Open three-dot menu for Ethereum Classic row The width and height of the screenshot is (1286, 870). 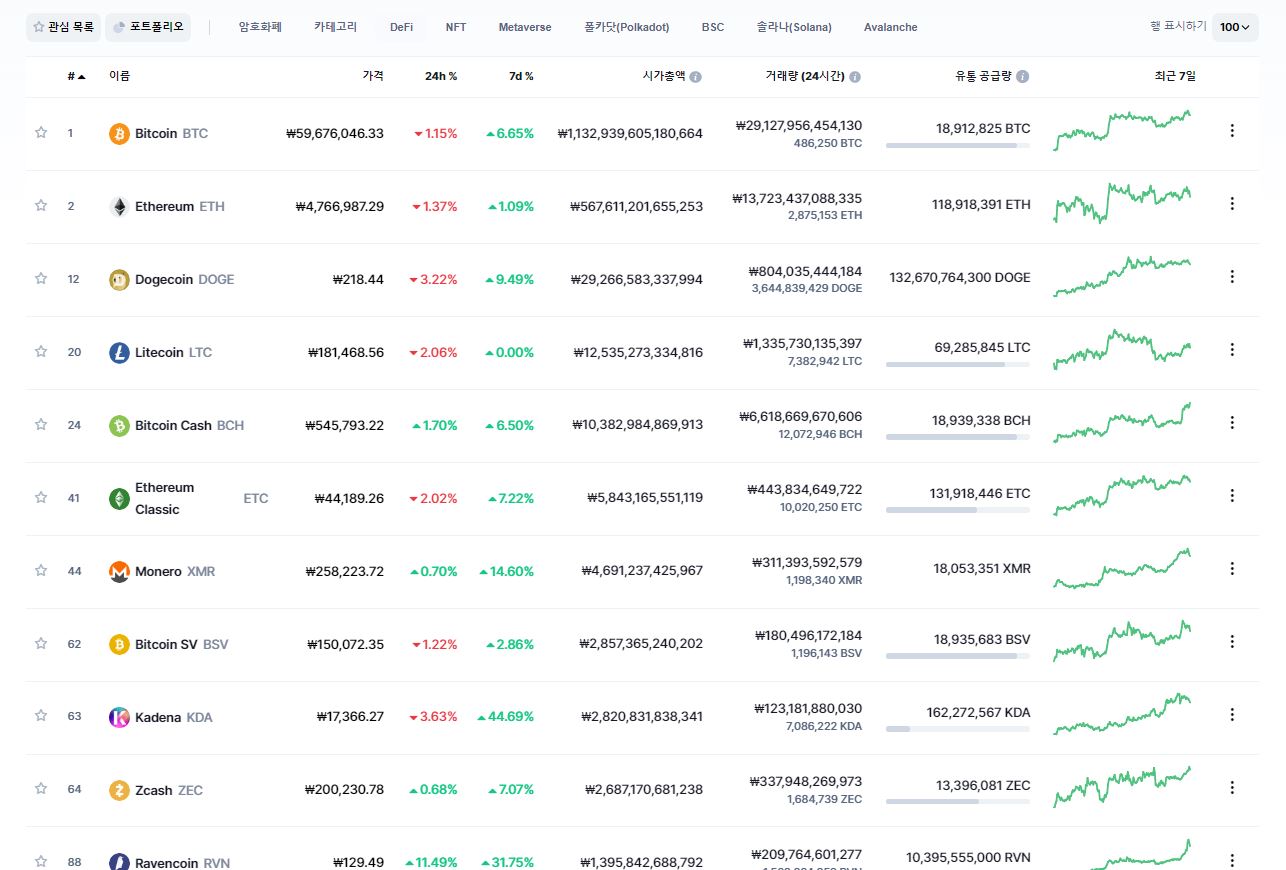pyautogui.click(x=1232, y=495)
